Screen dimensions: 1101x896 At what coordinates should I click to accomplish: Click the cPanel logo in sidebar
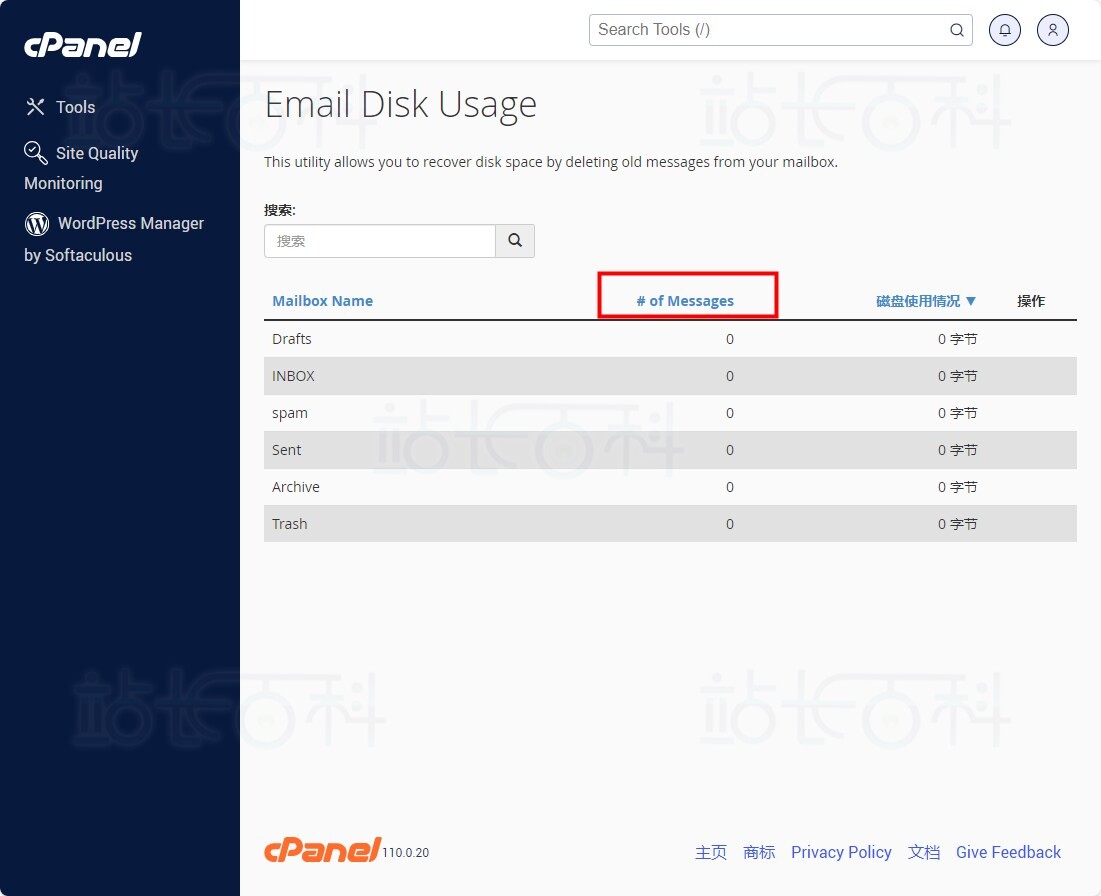tap(82, 45)
